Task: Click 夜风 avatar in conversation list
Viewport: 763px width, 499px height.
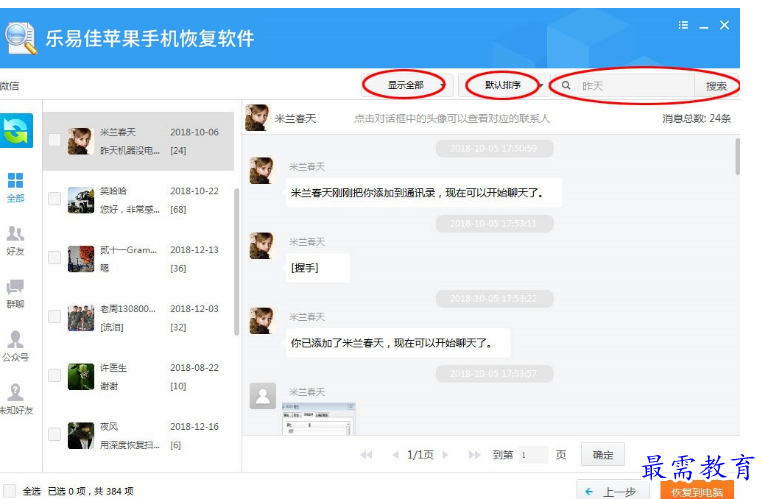Action: coord(81,436)
